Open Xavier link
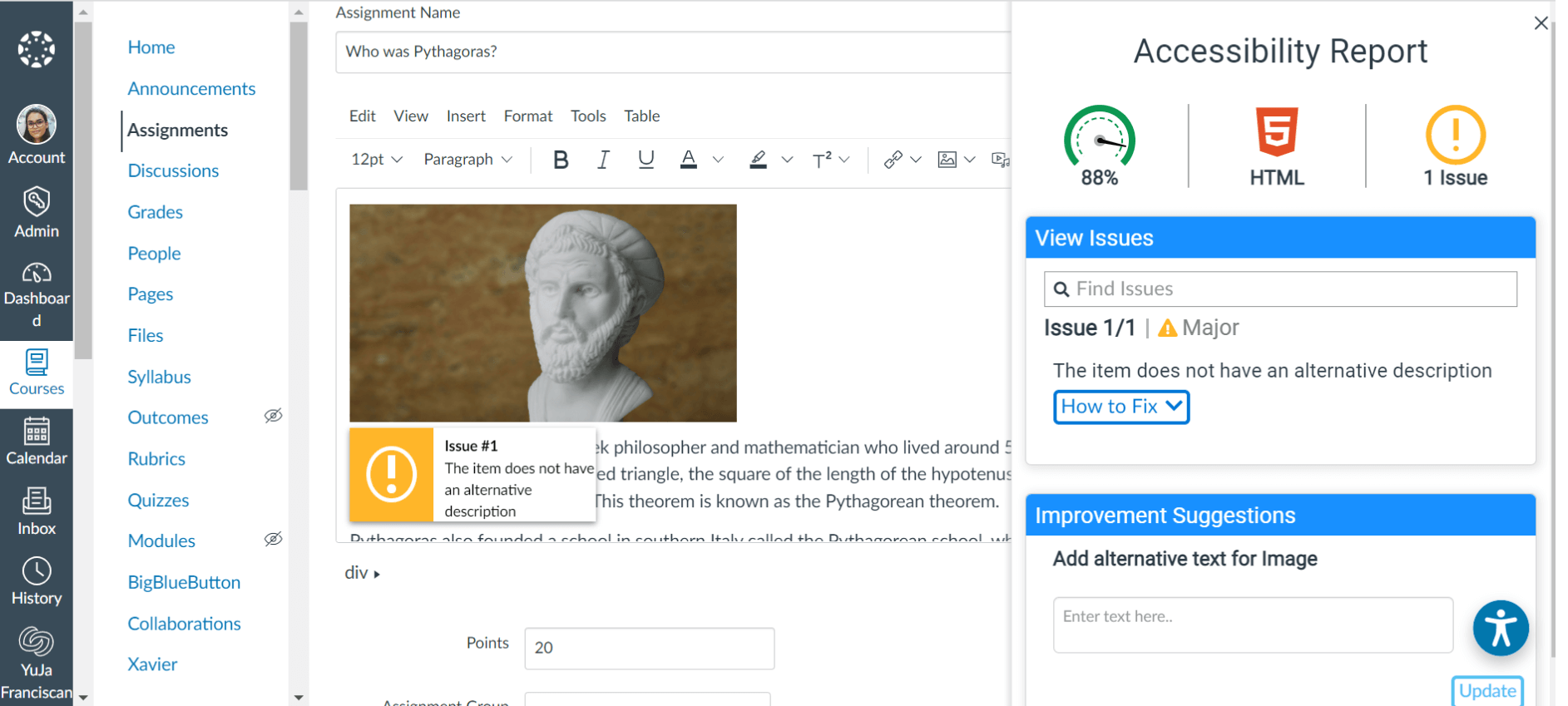Screen dimensions: 1568x706 tap(152, 664)
